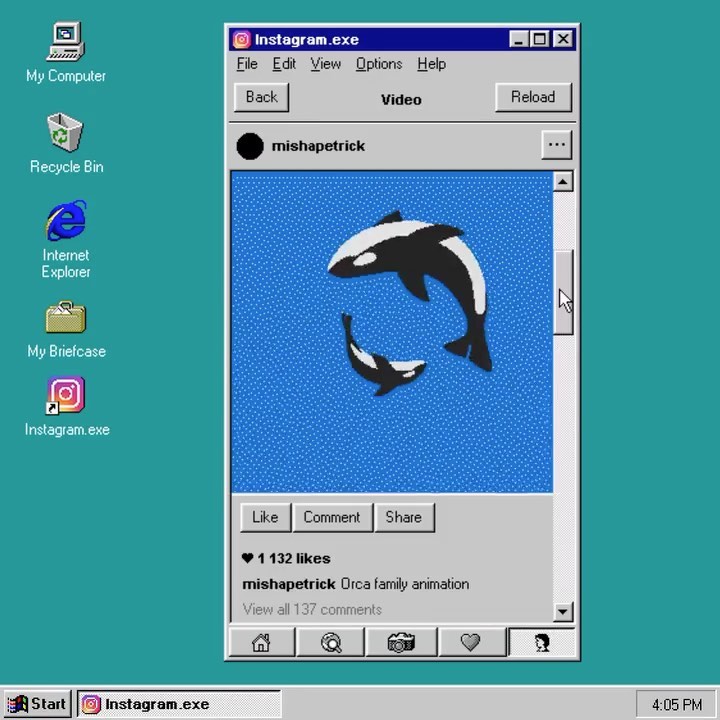Image resolution: width=720 pixels, height=720 pixels.
Task: Click the Comment button
Action: (x=332, y=518)
